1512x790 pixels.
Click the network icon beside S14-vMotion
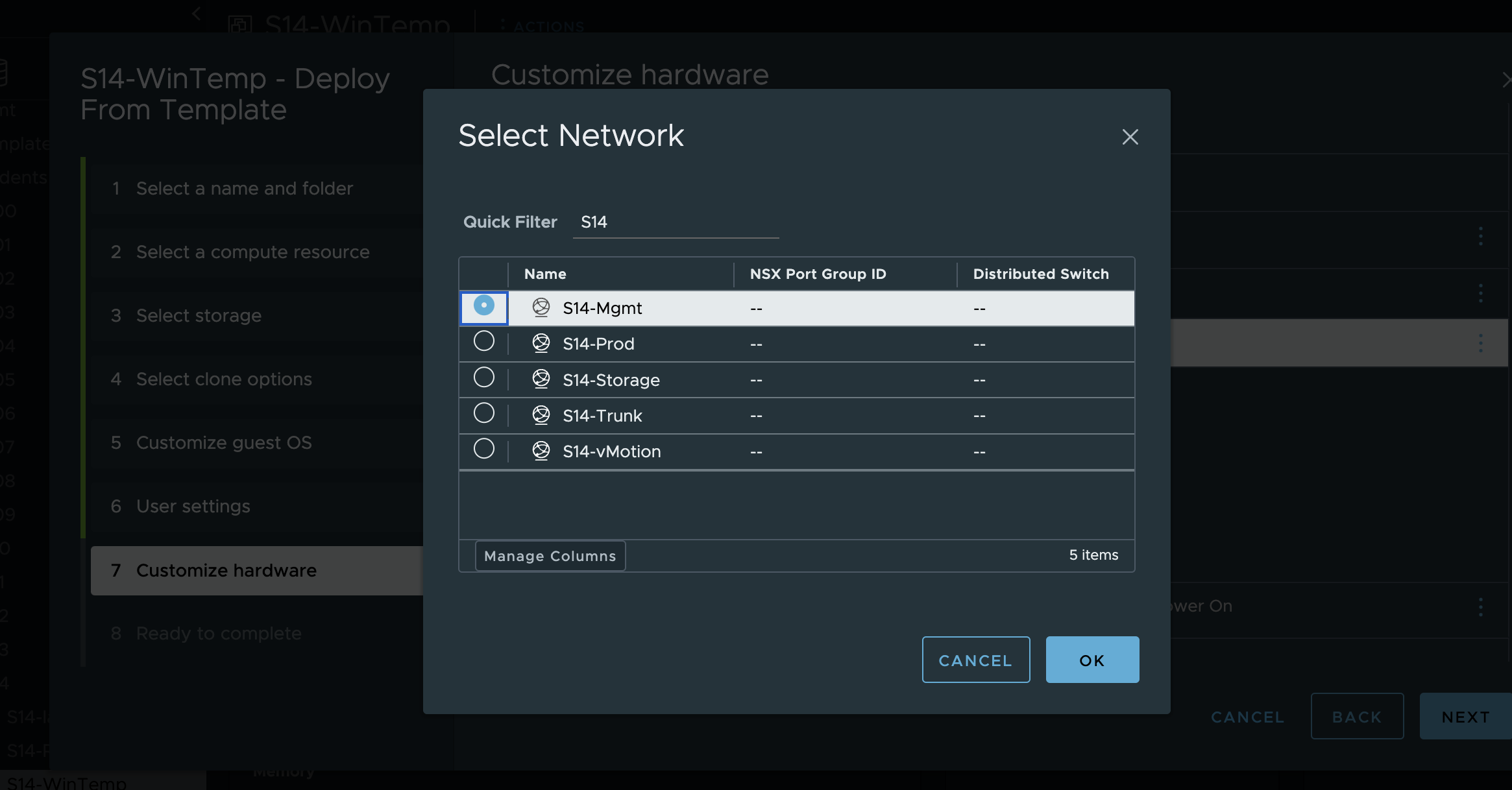[x=541, y=451]
